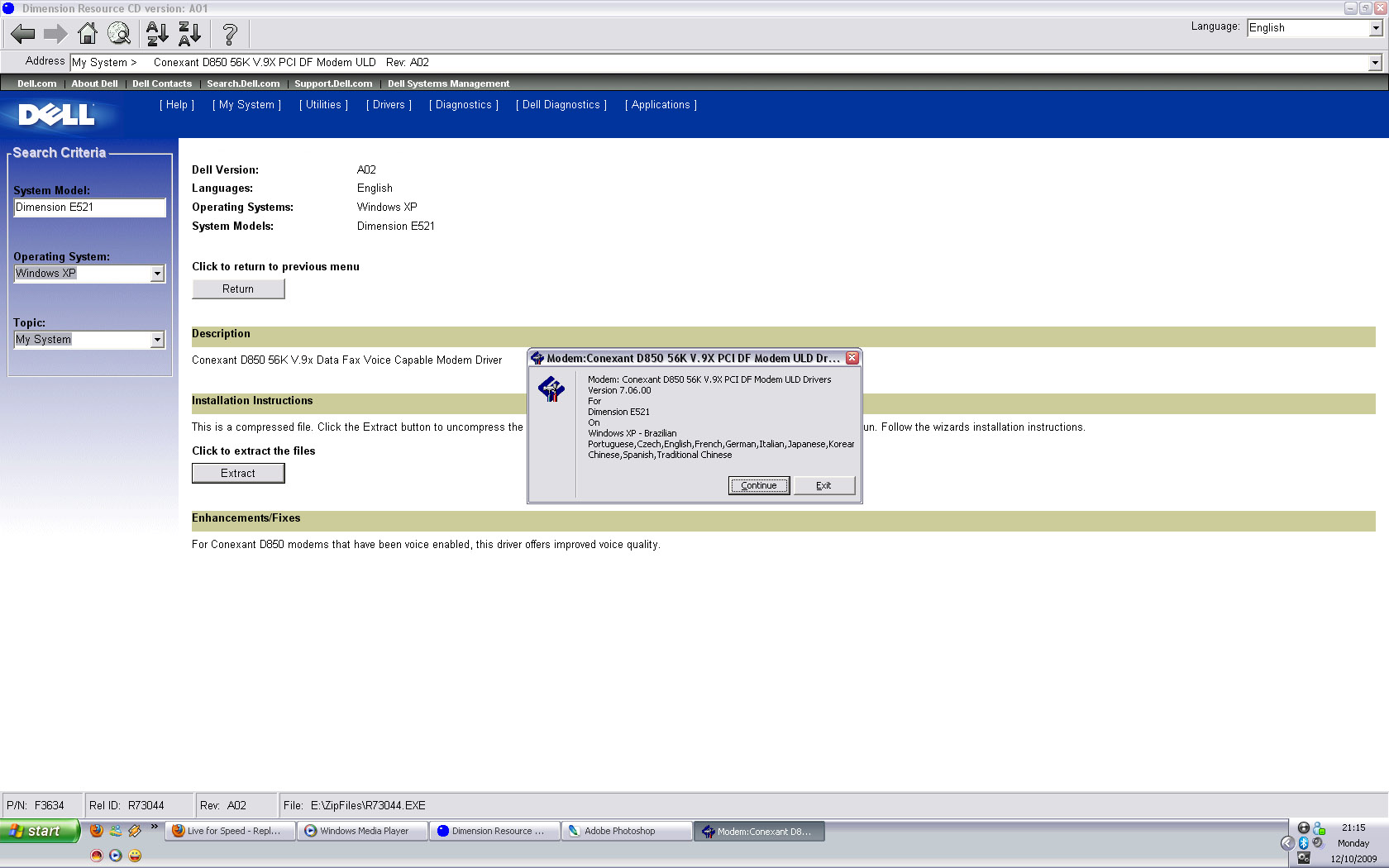
Task: Open the Dell Diagnostics menu
Action: [561, 105]
